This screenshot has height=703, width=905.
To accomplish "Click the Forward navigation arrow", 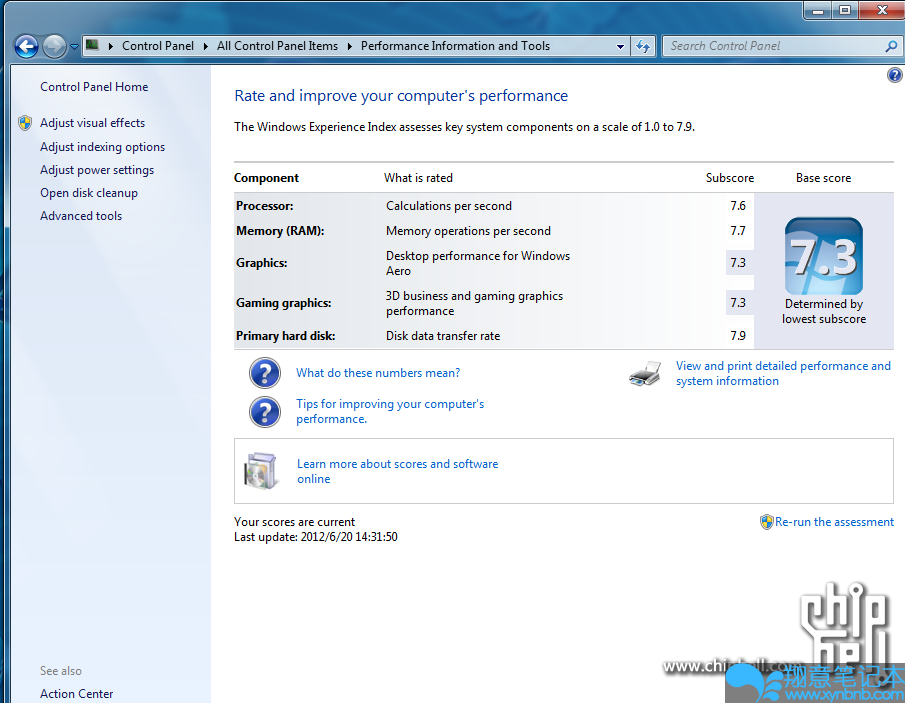I will tap(54, 46).
